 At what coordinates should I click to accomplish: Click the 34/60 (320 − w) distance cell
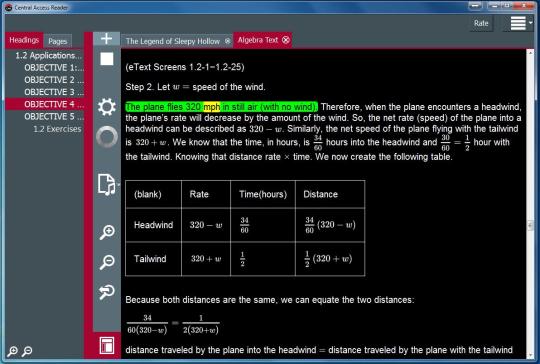(330, 225)
